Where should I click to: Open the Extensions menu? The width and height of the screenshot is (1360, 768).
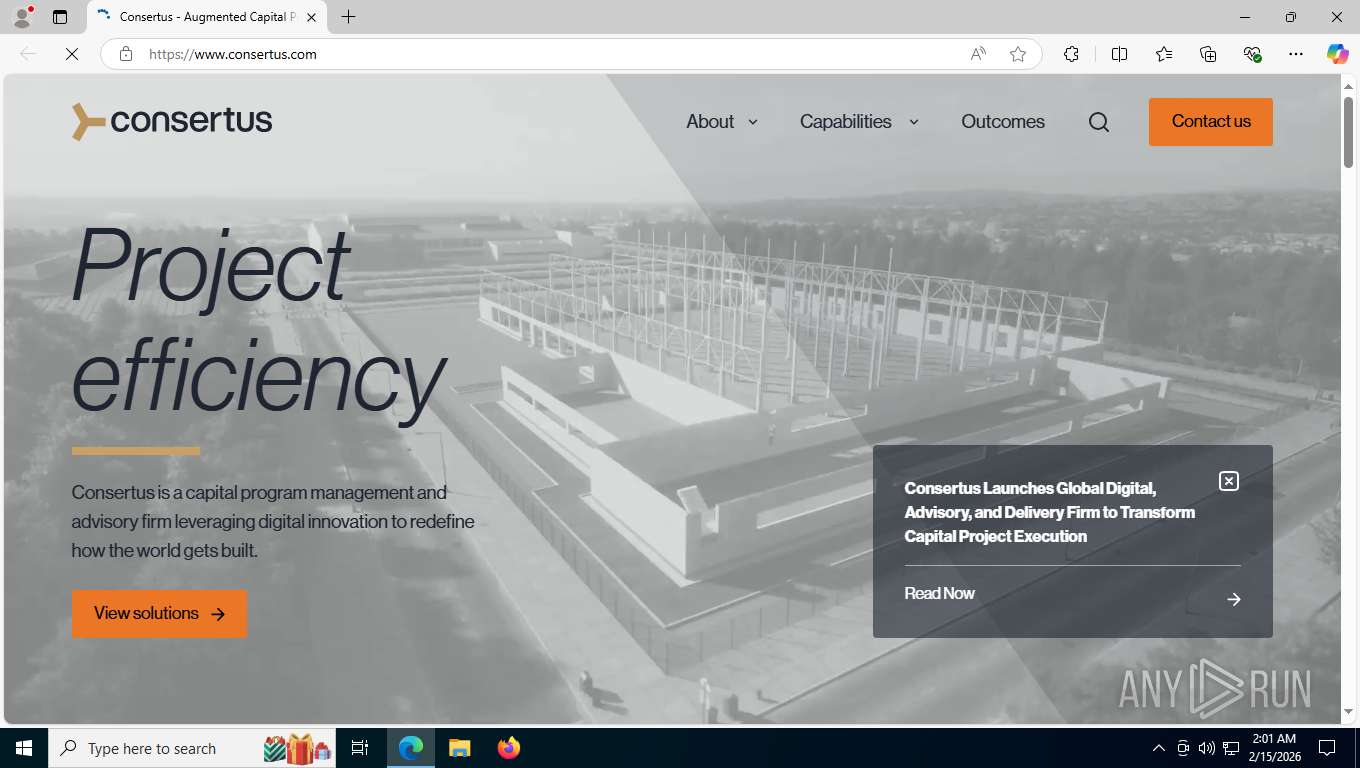[1071, 54]
